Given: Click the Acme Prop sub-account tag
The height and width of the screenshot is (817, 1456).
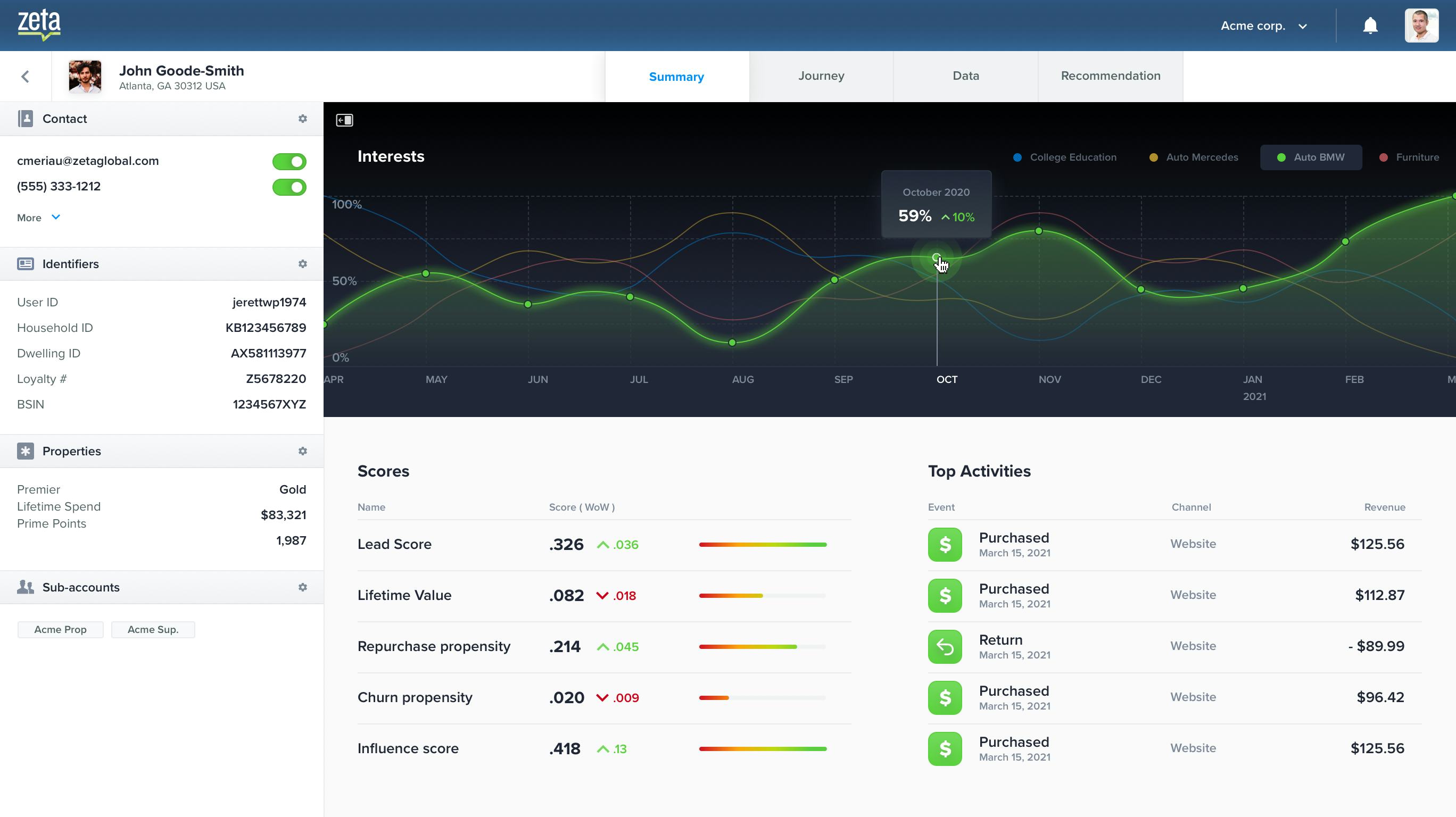Looking at the screenshot, I should click(60, 629).
